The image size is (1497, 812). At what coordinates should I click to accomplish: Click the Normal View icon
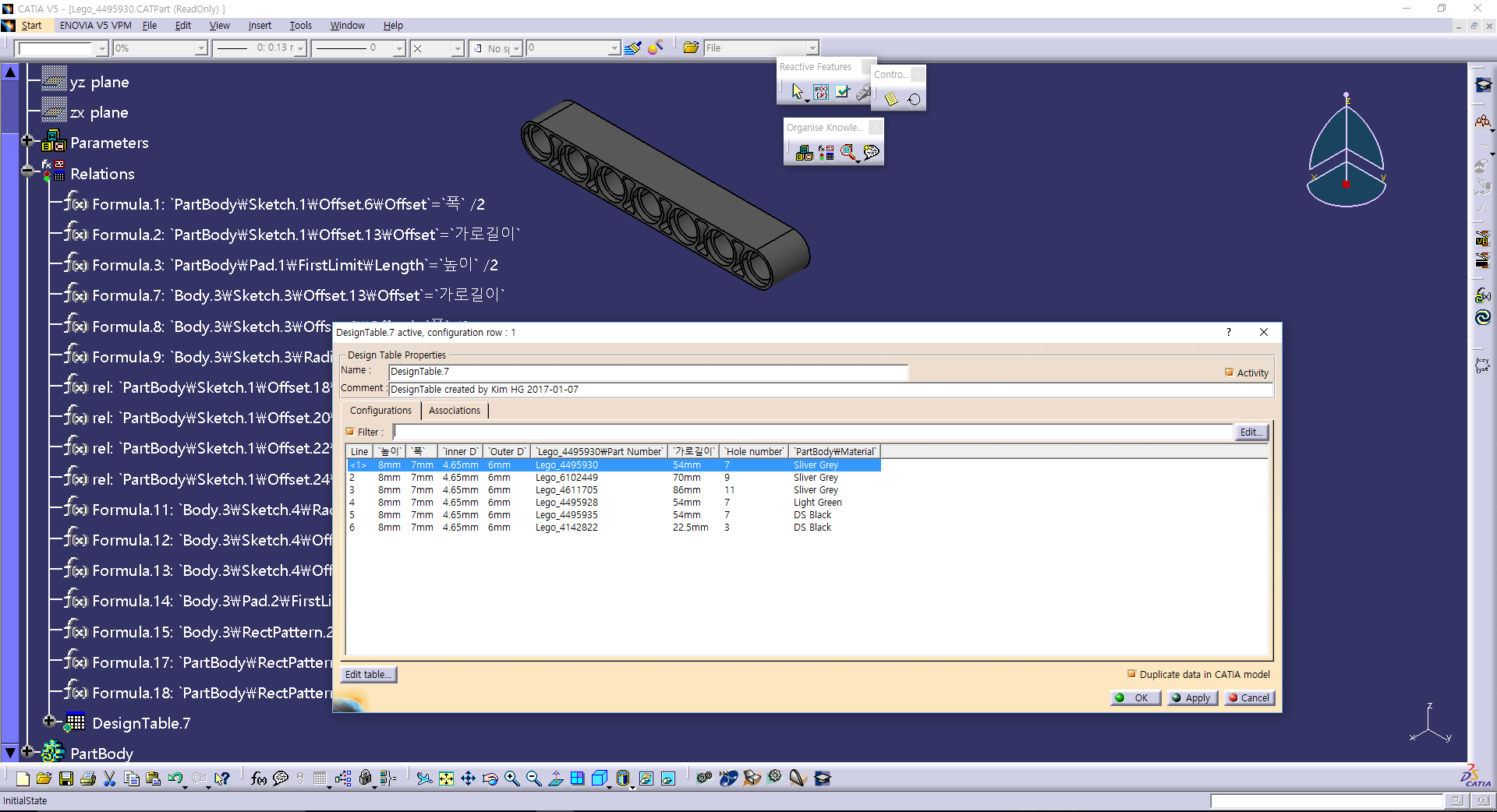click(556, 778)
